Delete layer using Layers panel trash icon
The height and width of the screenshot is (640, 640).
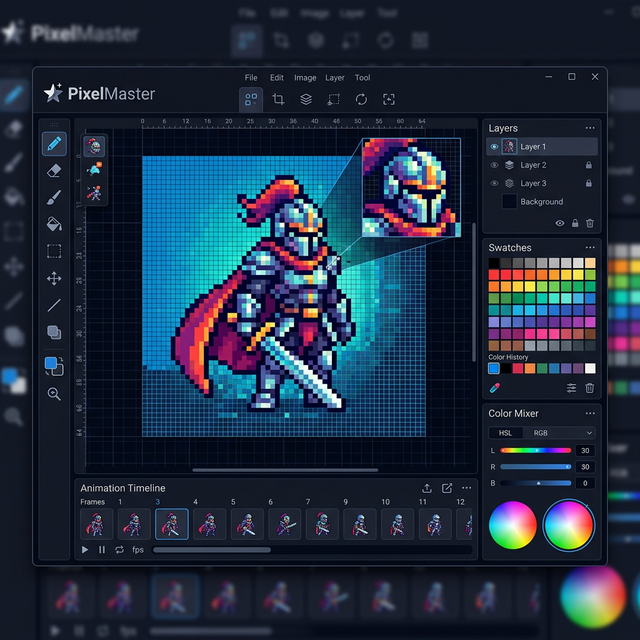[590, 223]
